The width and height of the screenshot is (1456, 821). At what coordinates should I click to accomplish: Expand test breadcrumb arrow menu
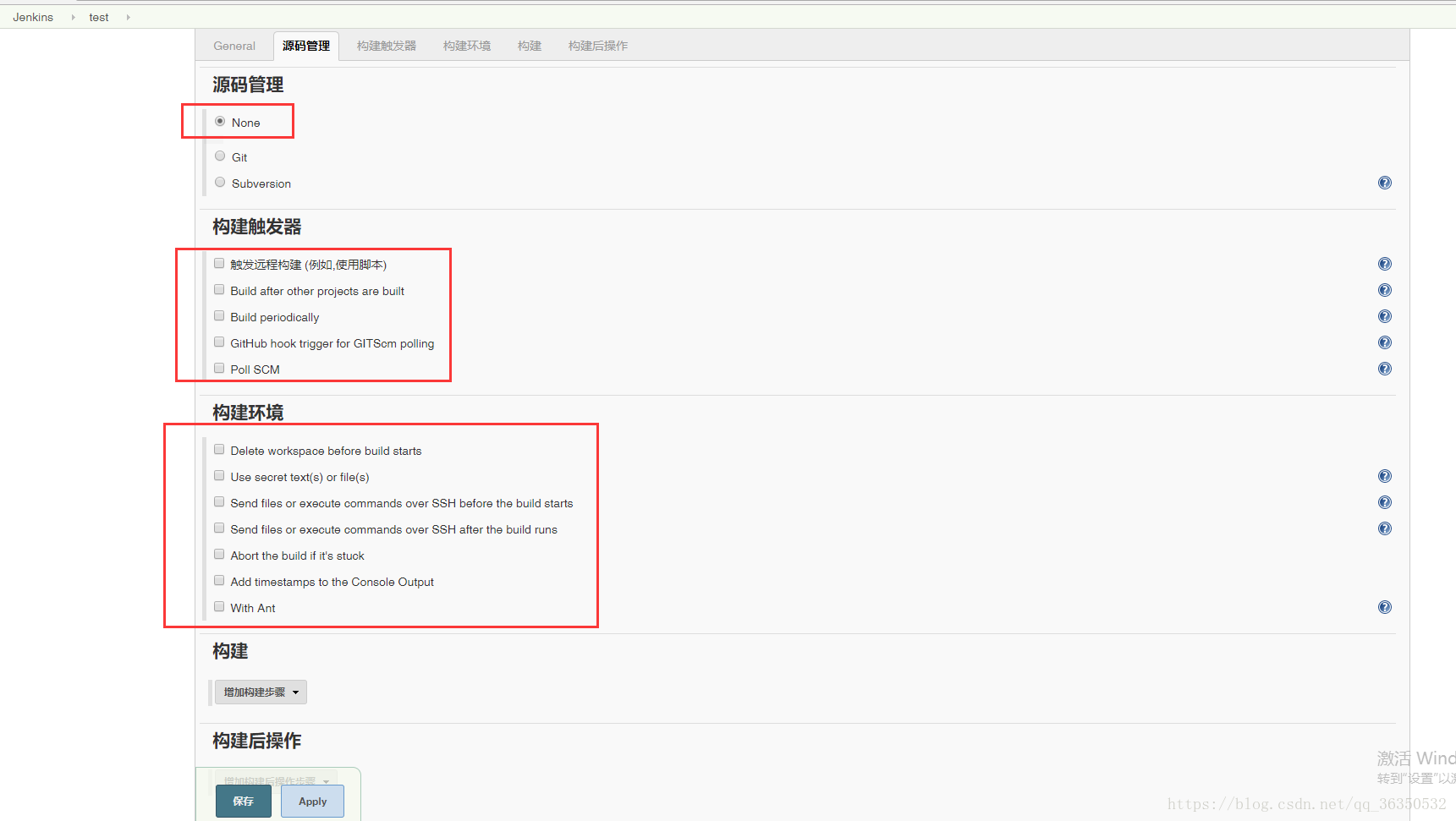pyautogui.click(x=128, y=17)
